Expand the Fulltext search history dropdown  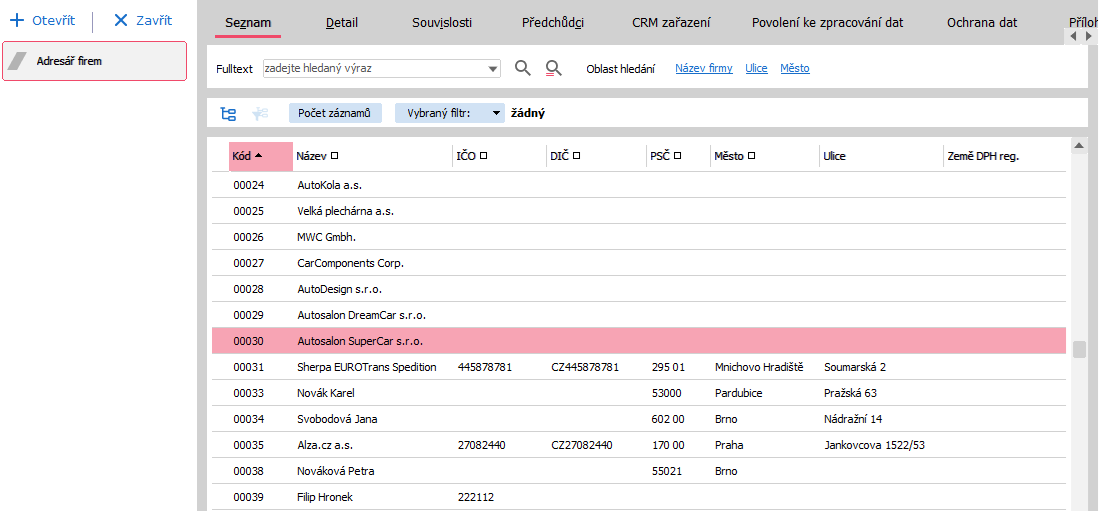coord(493,69)
